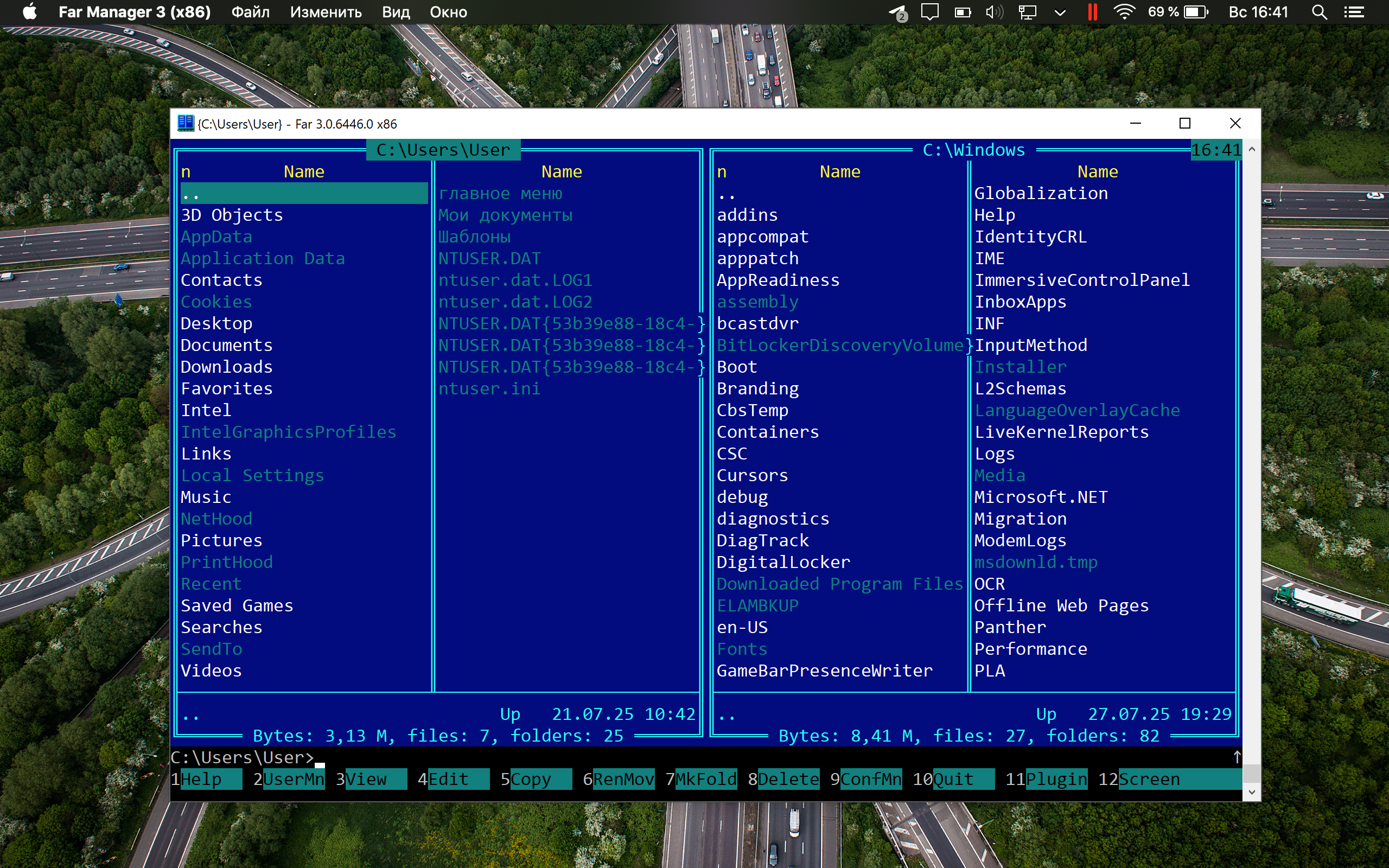
Task: Open the Вид menu
Action: (396, 12)
